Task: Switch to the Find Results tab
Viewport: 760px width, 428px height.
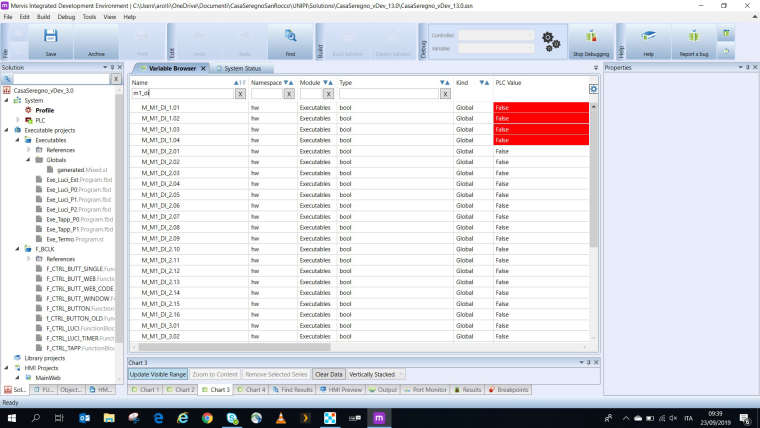Action: 292,390
